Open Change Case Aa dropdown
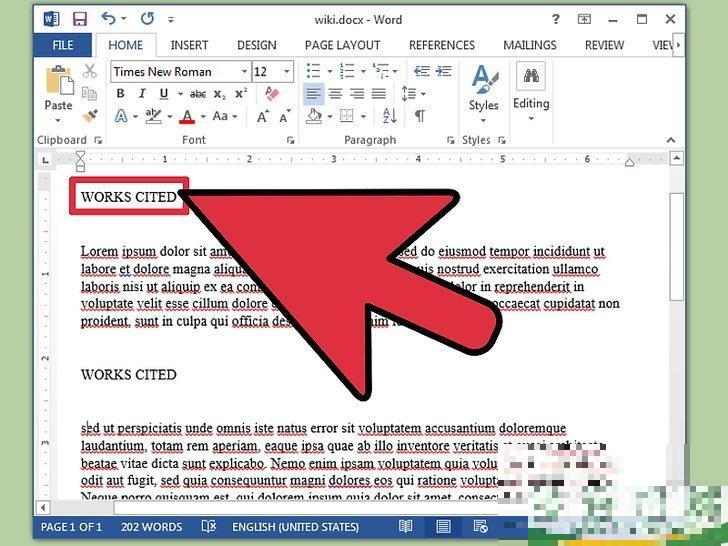Screen dimensions: 728x546 (225, 116)
